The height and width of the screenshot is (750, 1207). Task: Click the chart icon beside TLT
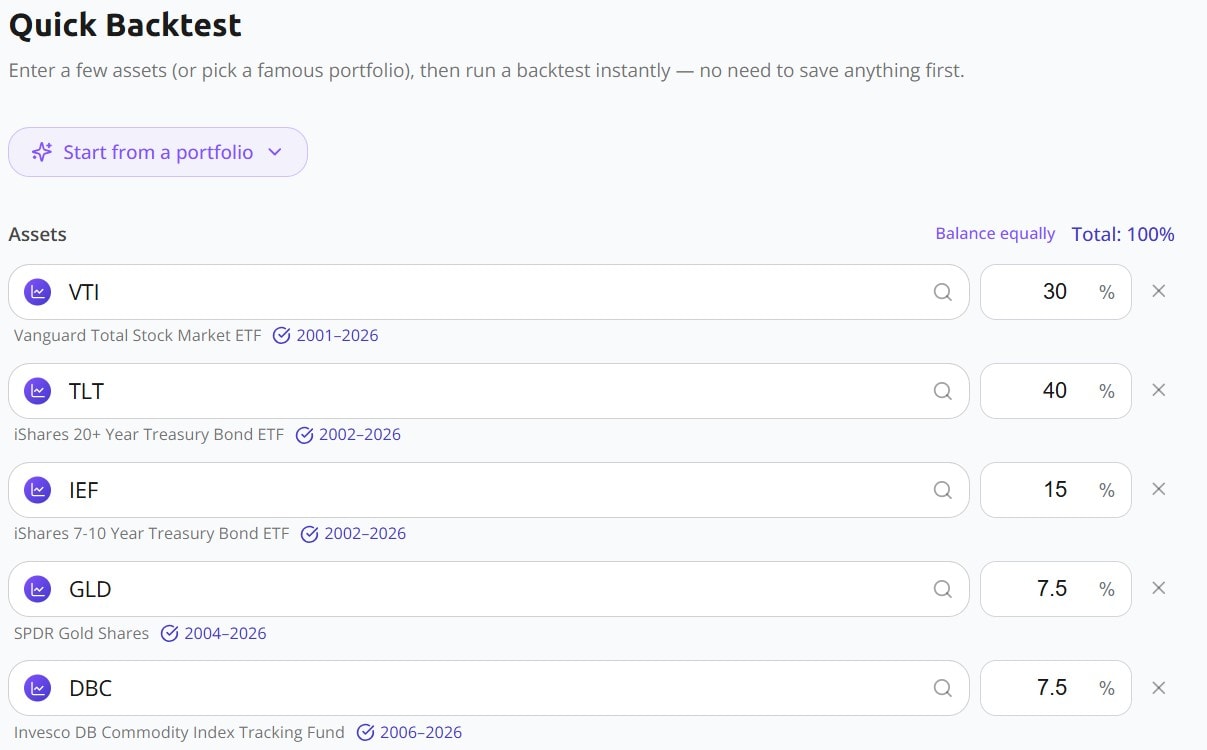pos(38,391)
